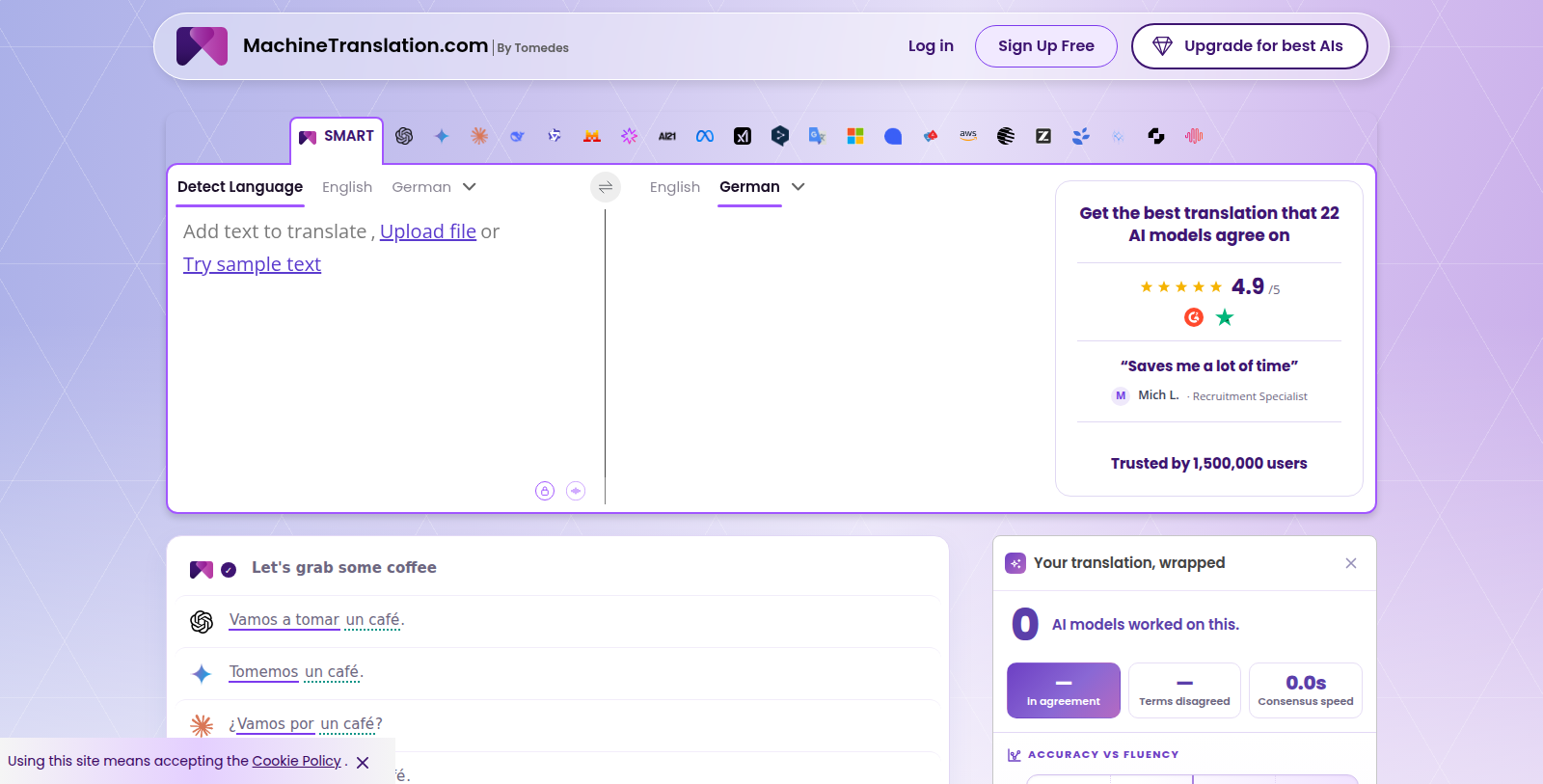The image size is (1543, 784).
Task: Click the Accuracy vs Fluency heading
Action: point(1103,755)
